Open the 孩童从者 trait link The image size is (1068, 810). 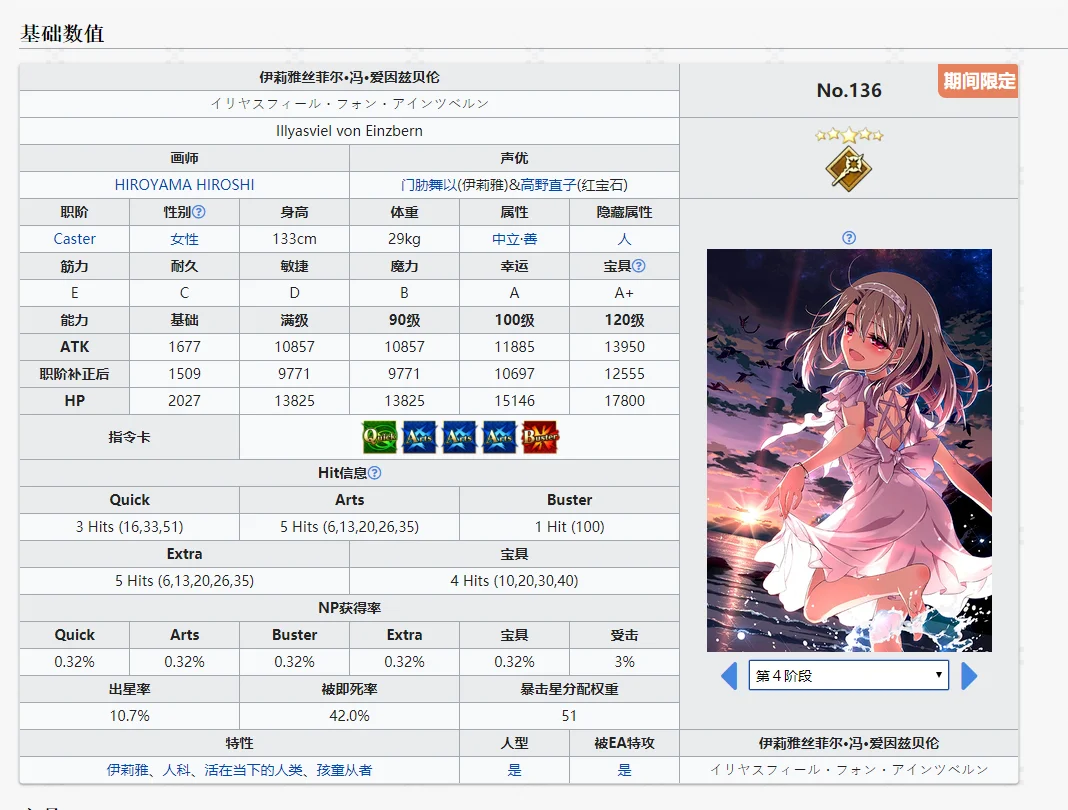345,770
